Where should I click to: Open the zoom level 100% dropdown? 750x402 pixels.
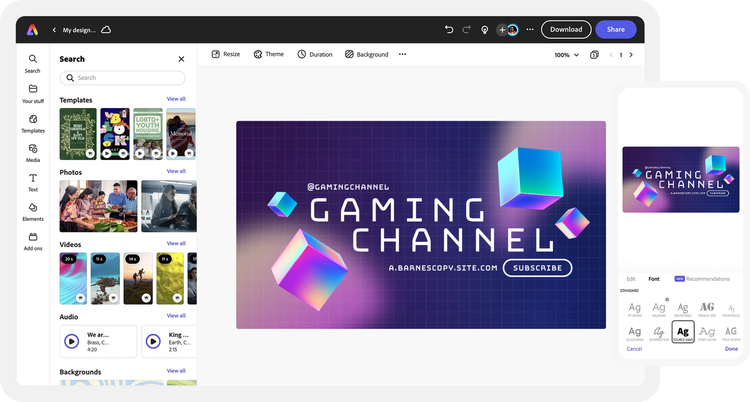point(566,55)
